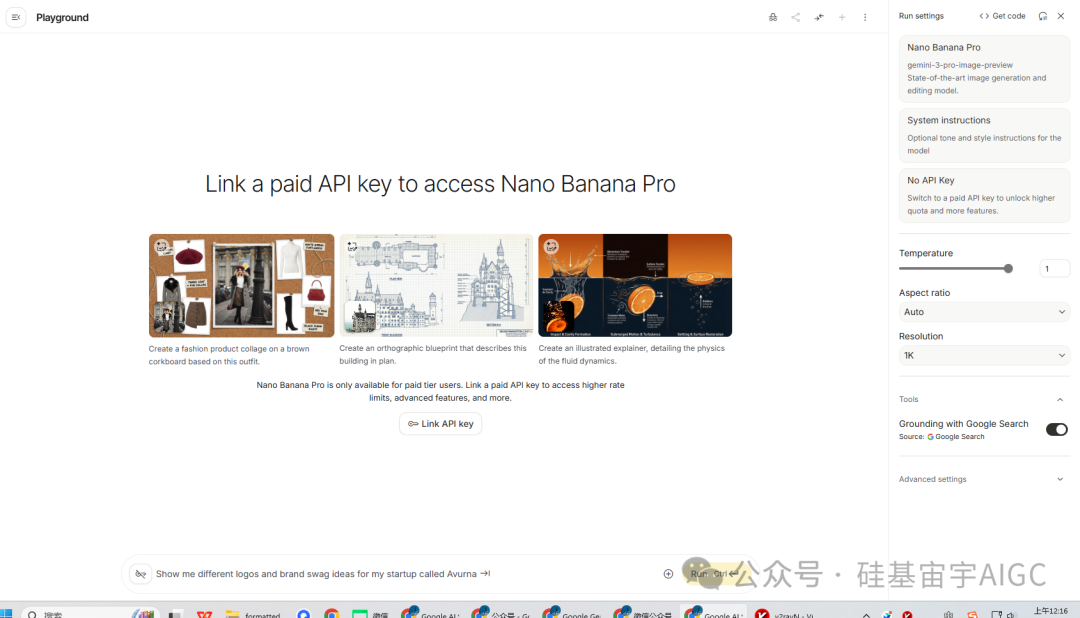This screenshot has width=1080, height=618.
Task: Expand Advanced settings section
Action: point(982,479)
